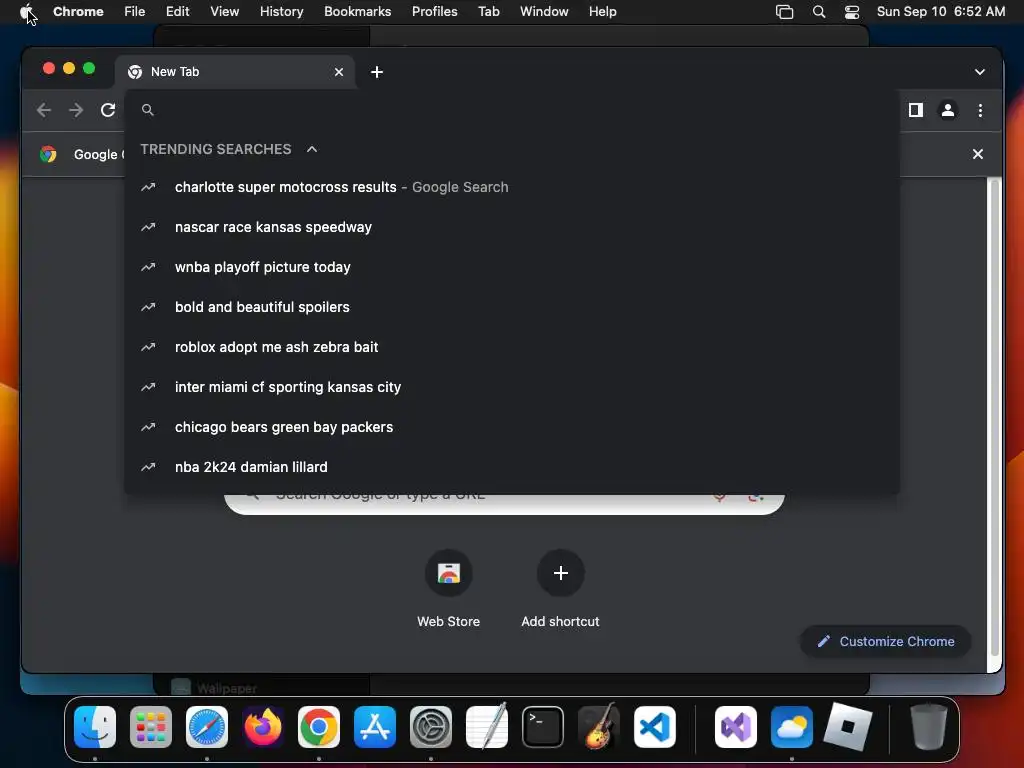The width and height of the screenshot is (1024, 768).
Task: Select roblox adopt me ash zebra bait
Action: [x=512, y=347]
